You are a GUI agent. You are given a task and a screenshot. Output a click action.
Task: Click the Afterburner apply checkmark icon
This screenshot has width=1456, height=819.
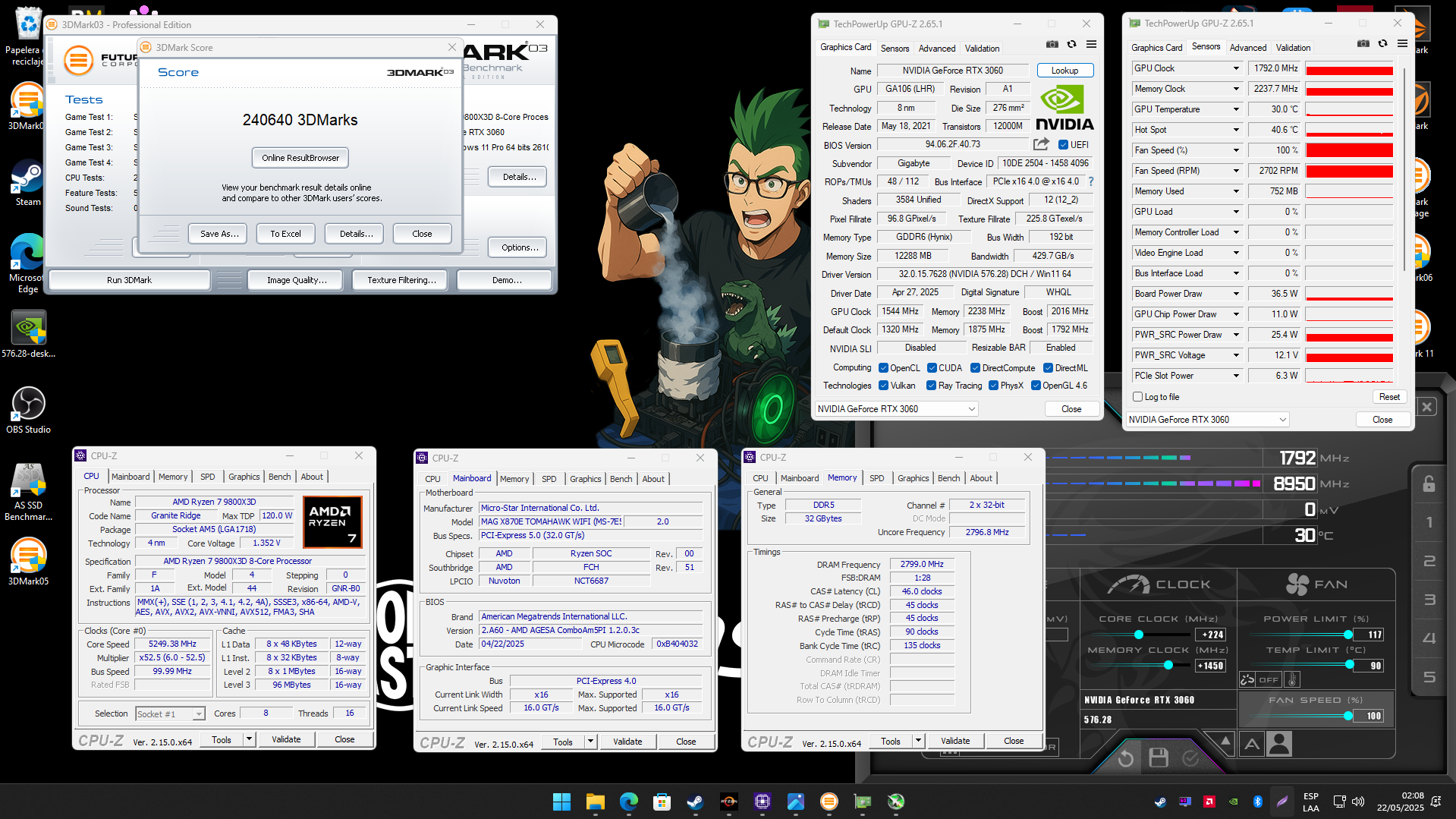coord(1190,758)
